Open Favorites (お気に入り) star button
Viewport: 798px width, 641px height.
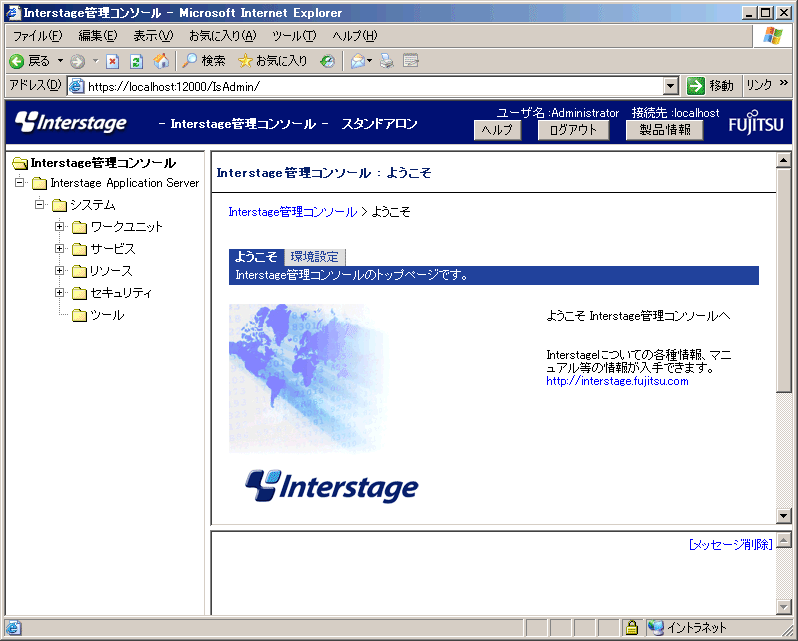pyautogui.click(x=273, y=61)
